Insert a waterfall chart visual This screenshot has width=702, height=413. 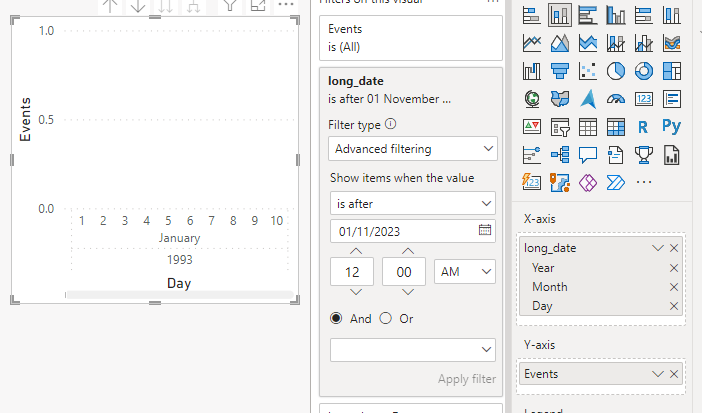532,71
